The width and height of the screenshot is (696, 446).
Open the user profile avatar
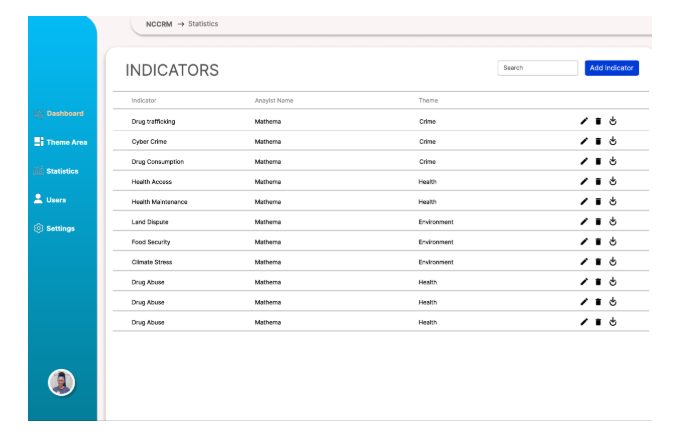61,382
